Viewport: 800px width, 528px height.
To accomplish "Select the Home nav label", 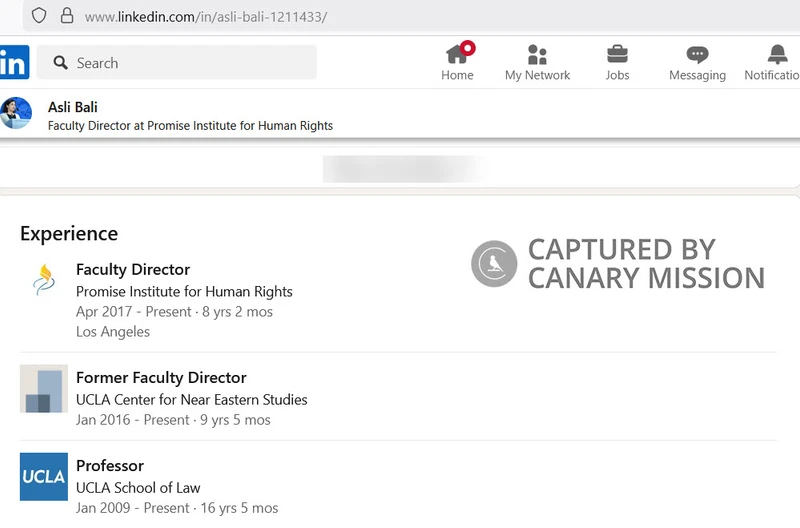I will coord(457,75).
